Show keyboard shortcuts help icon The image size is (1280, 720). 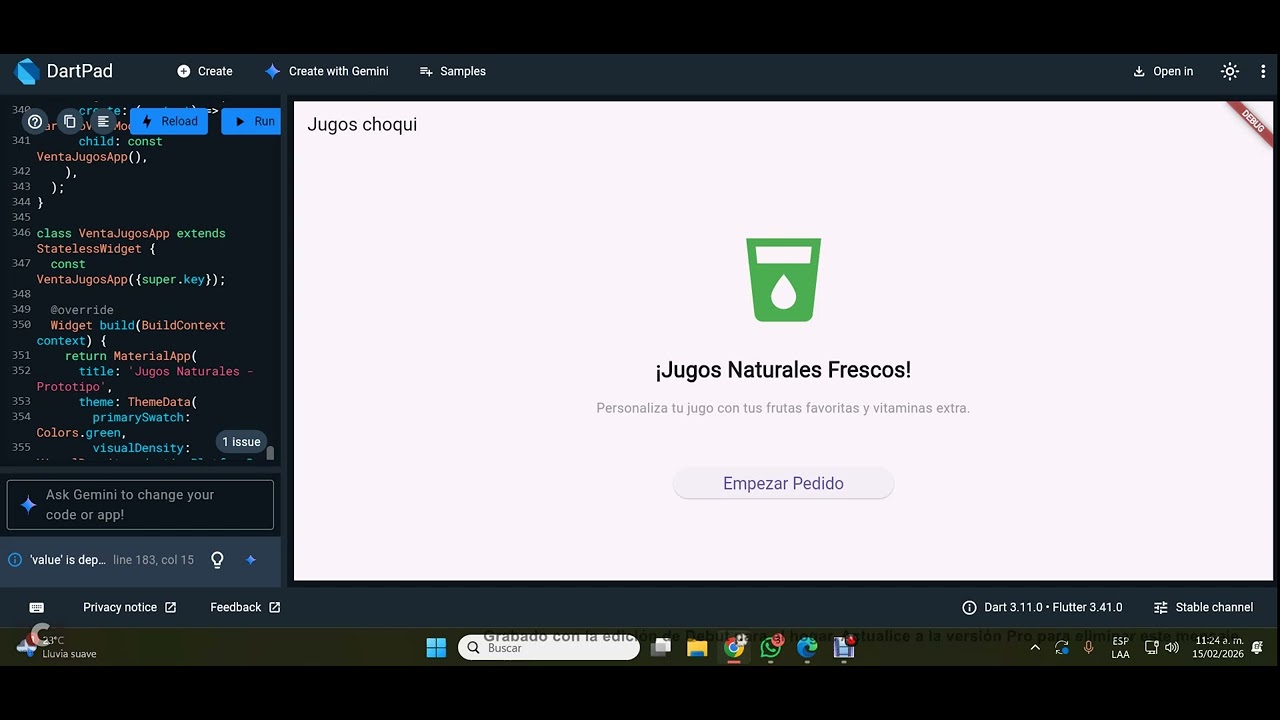(35, 122)
